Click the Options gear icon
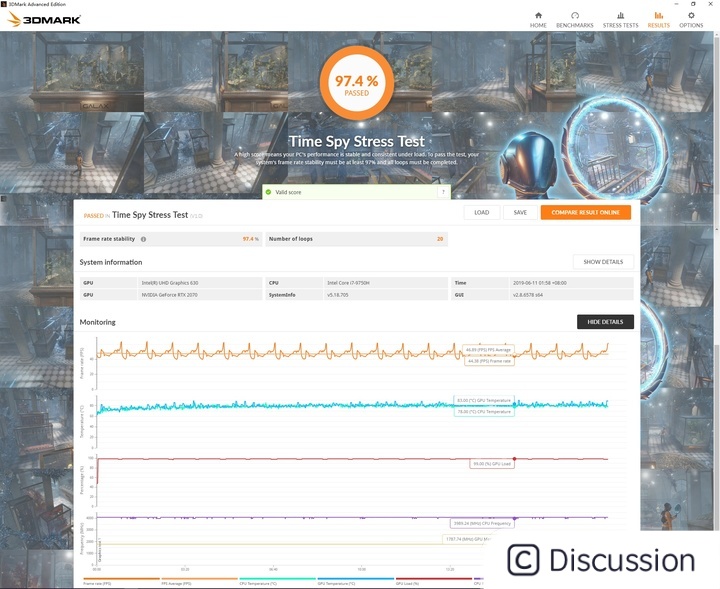Viewport: 720px width, 589px height. tap(691, 15)
